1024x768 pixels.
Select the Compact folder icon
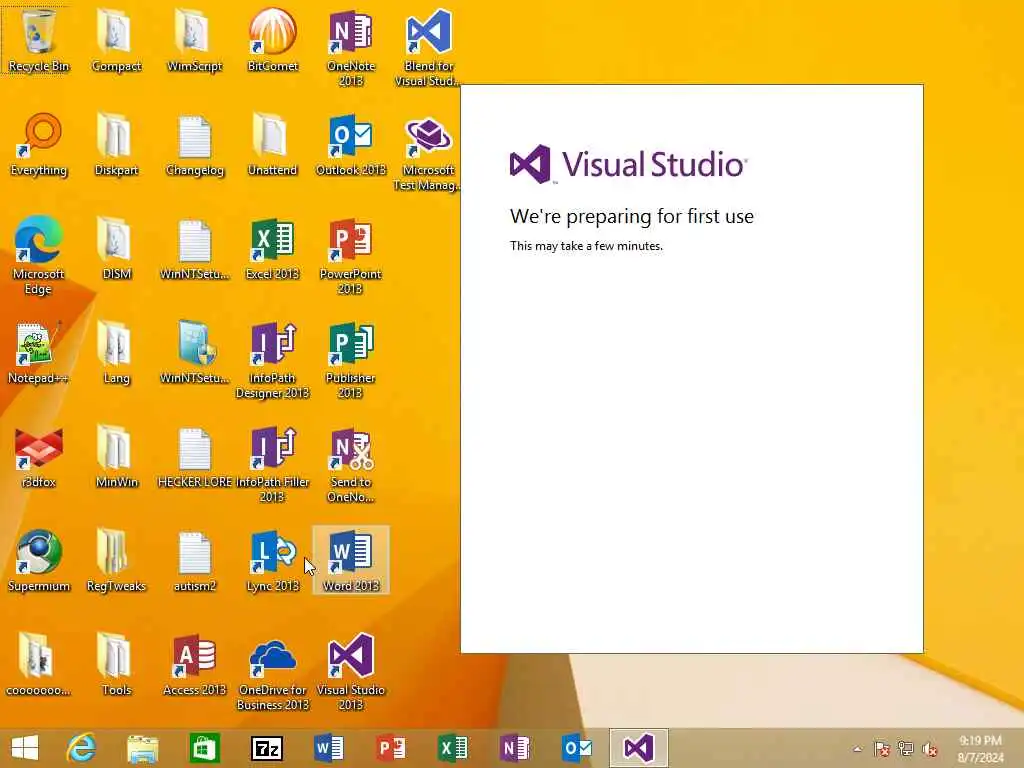[116, 39]
